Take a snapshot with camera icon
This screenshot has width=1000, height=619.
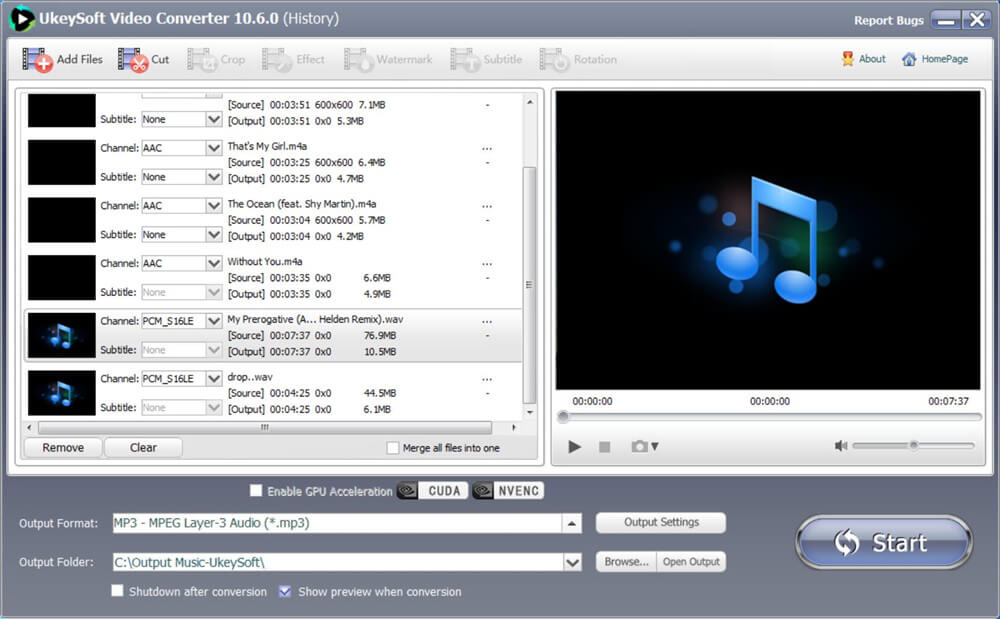[x=640, y=447]
